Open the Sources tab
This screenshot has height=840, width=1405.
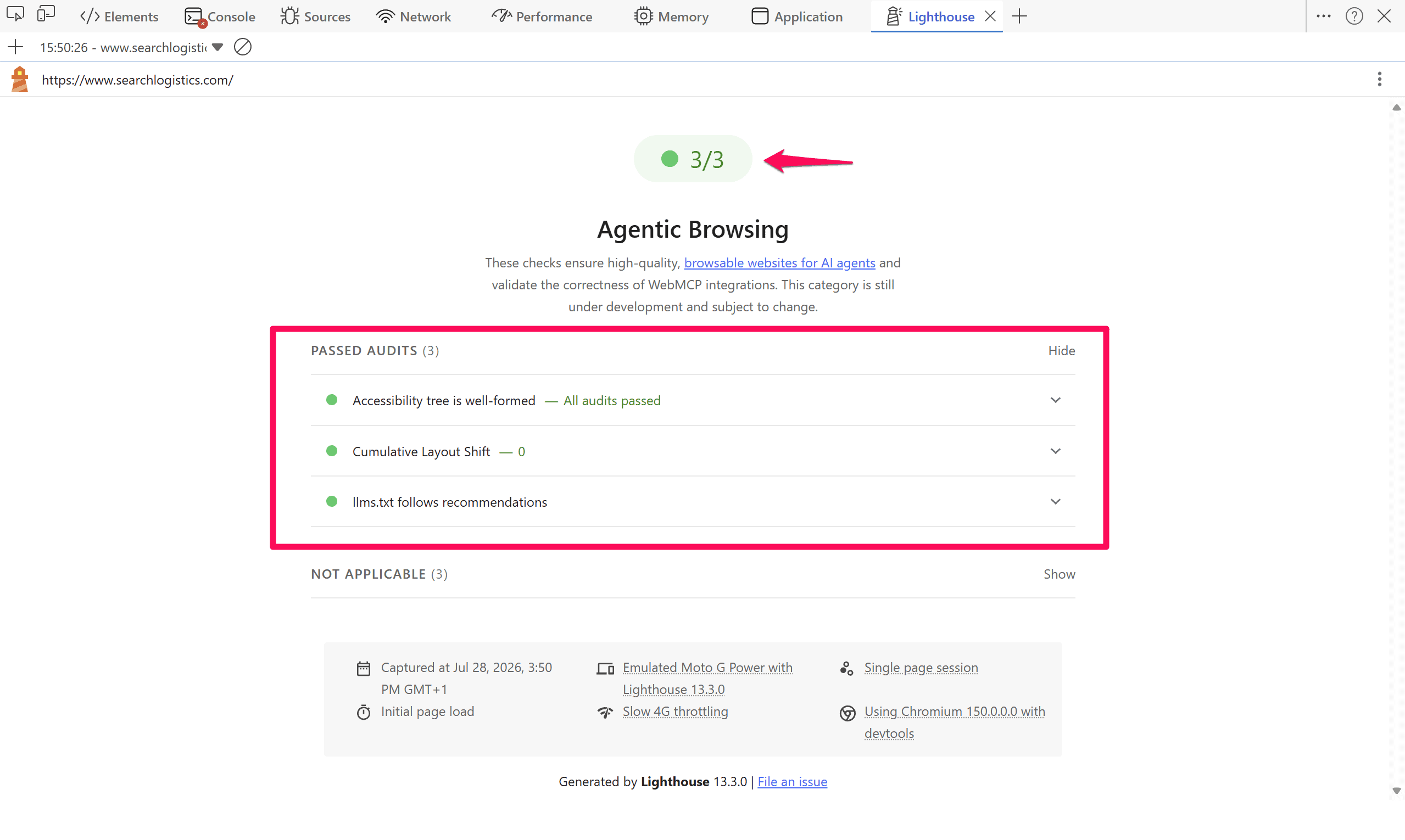(x=315, y=16)
